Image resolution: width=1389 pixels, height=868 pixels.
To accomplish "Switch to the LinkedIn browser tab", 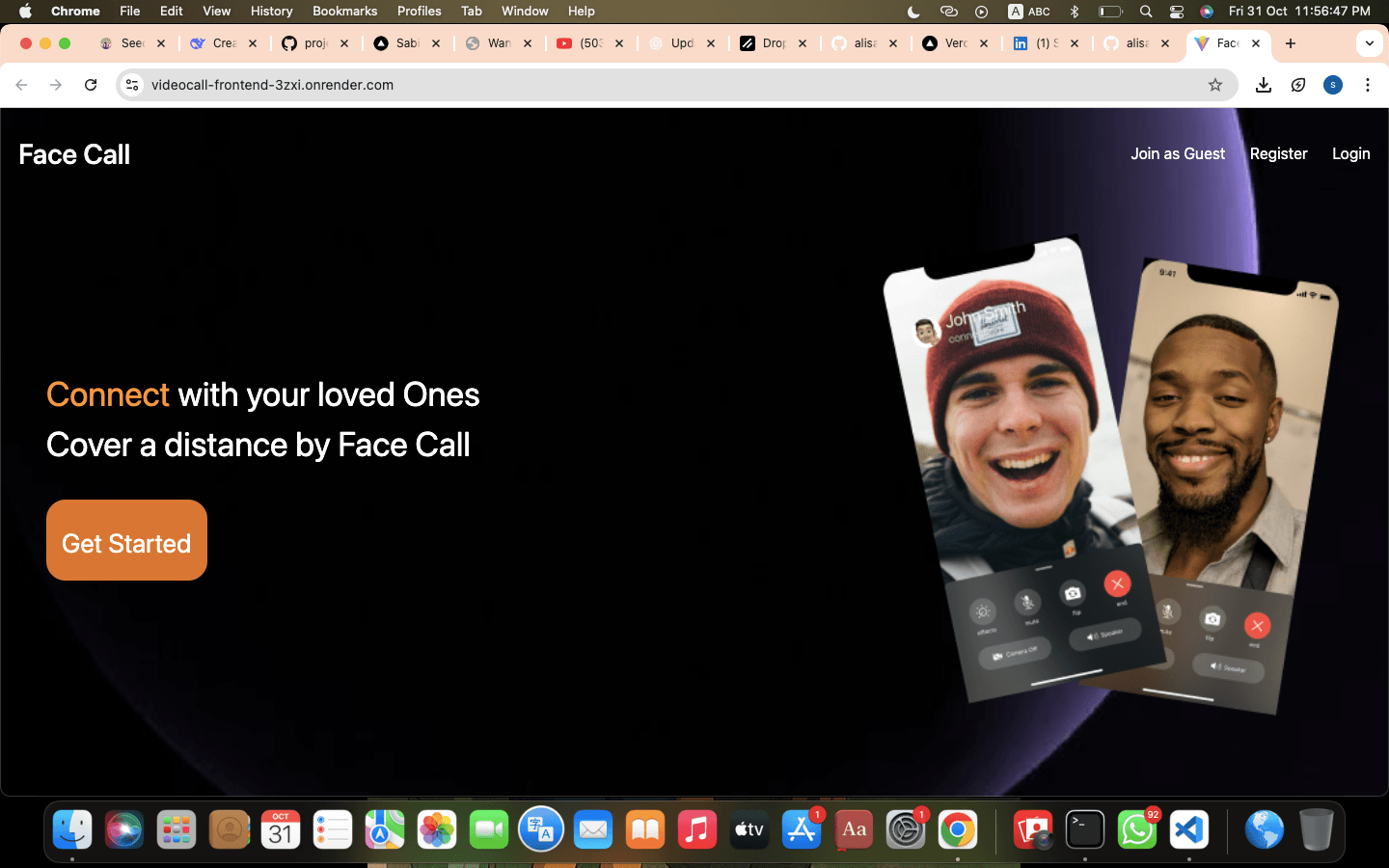I will pos(1042,43).
